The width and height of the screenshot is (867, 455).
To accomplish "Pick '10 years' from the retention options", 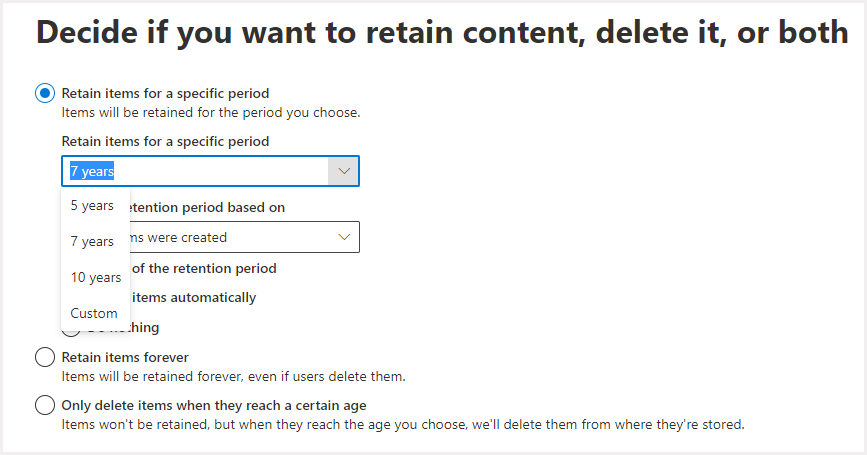I will 96,277.
